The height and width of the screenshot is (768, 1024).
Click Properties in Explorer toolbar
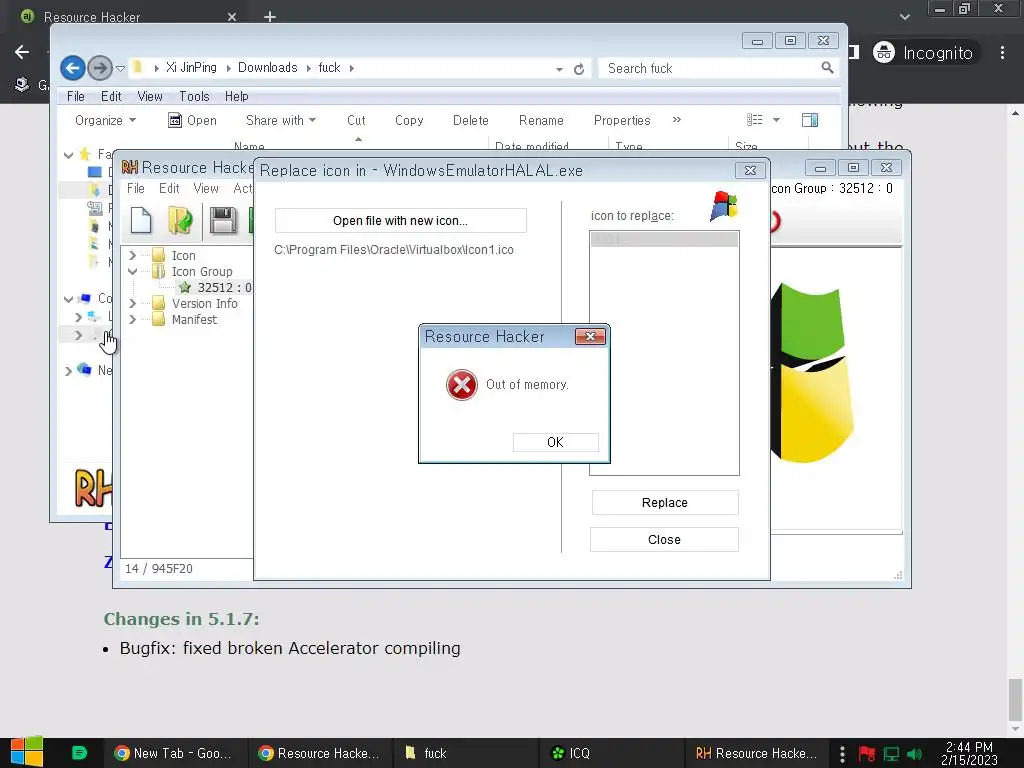click(622, 120)
